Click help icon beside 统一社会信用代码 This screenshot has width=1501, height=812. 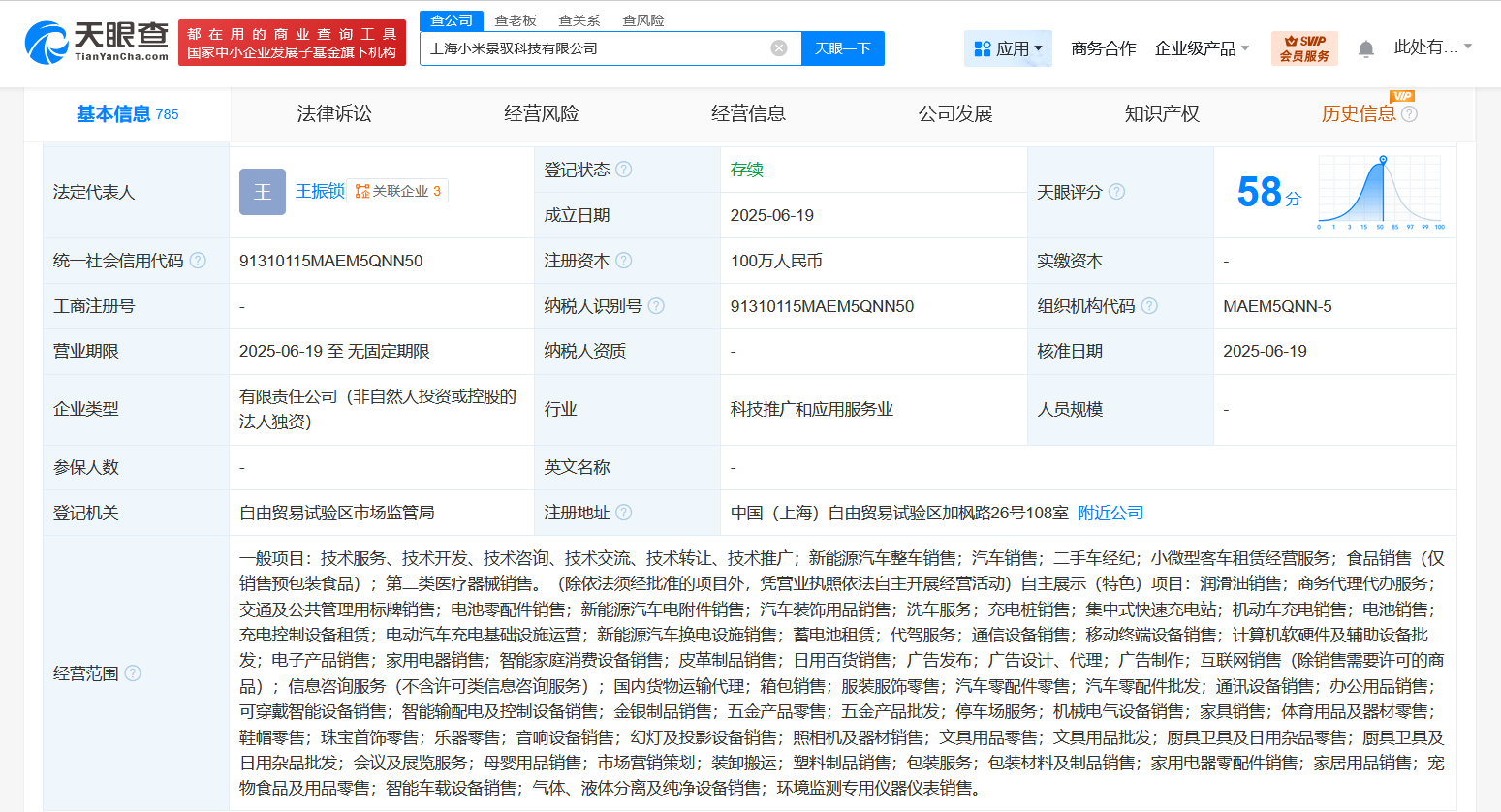(198, 261)
